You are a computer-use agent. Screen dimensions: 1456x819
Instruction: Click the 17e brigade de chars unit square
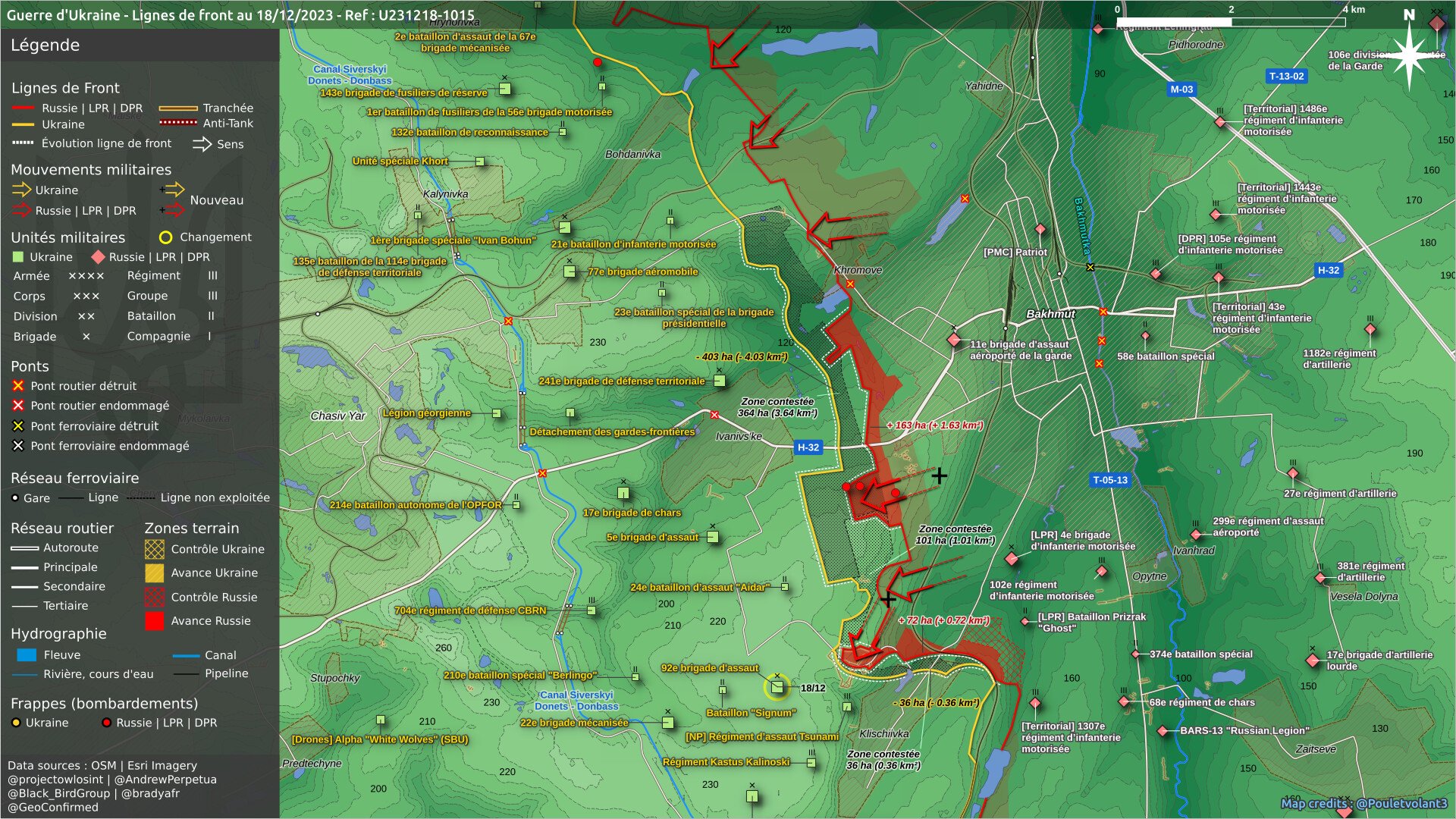coord(623,494)
